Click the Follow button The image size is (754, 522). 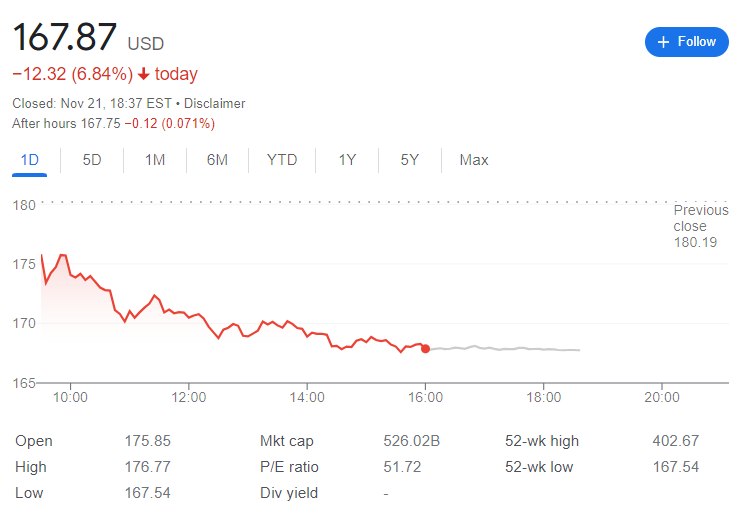tap(686, 42)
